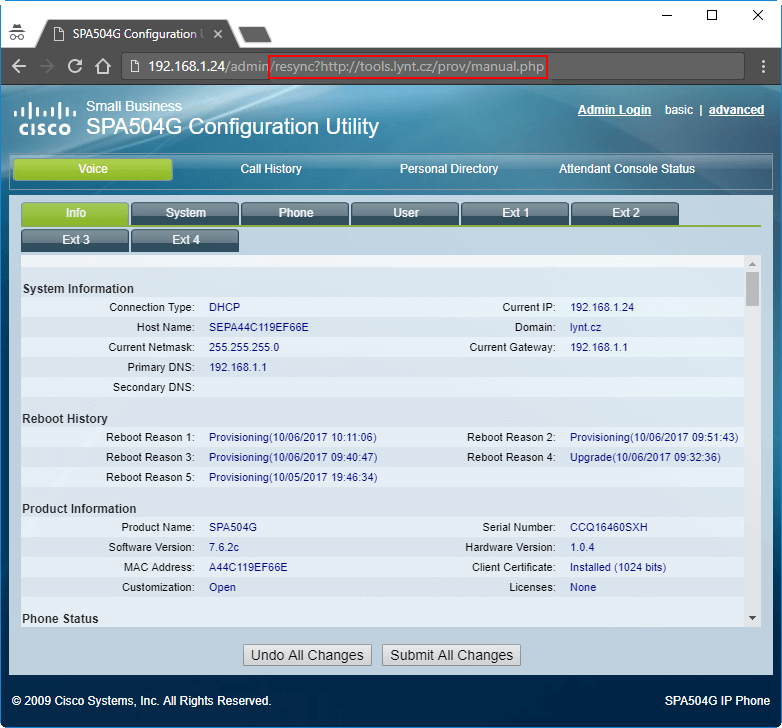Click Reboot Reason 1 Provisioning value
The image size is (782, 728).
tap(292, 437)
